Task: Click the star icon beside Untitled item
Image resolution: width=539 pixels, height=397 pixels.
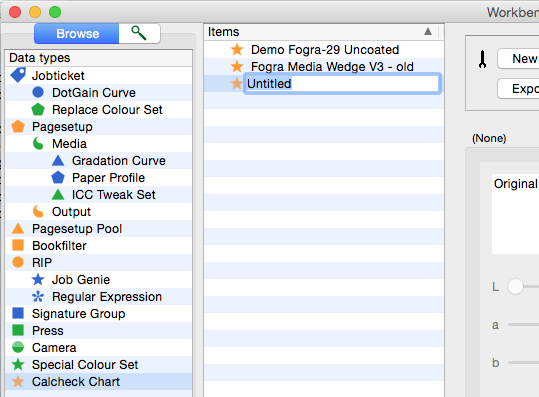Action: (x=236, y=84)
